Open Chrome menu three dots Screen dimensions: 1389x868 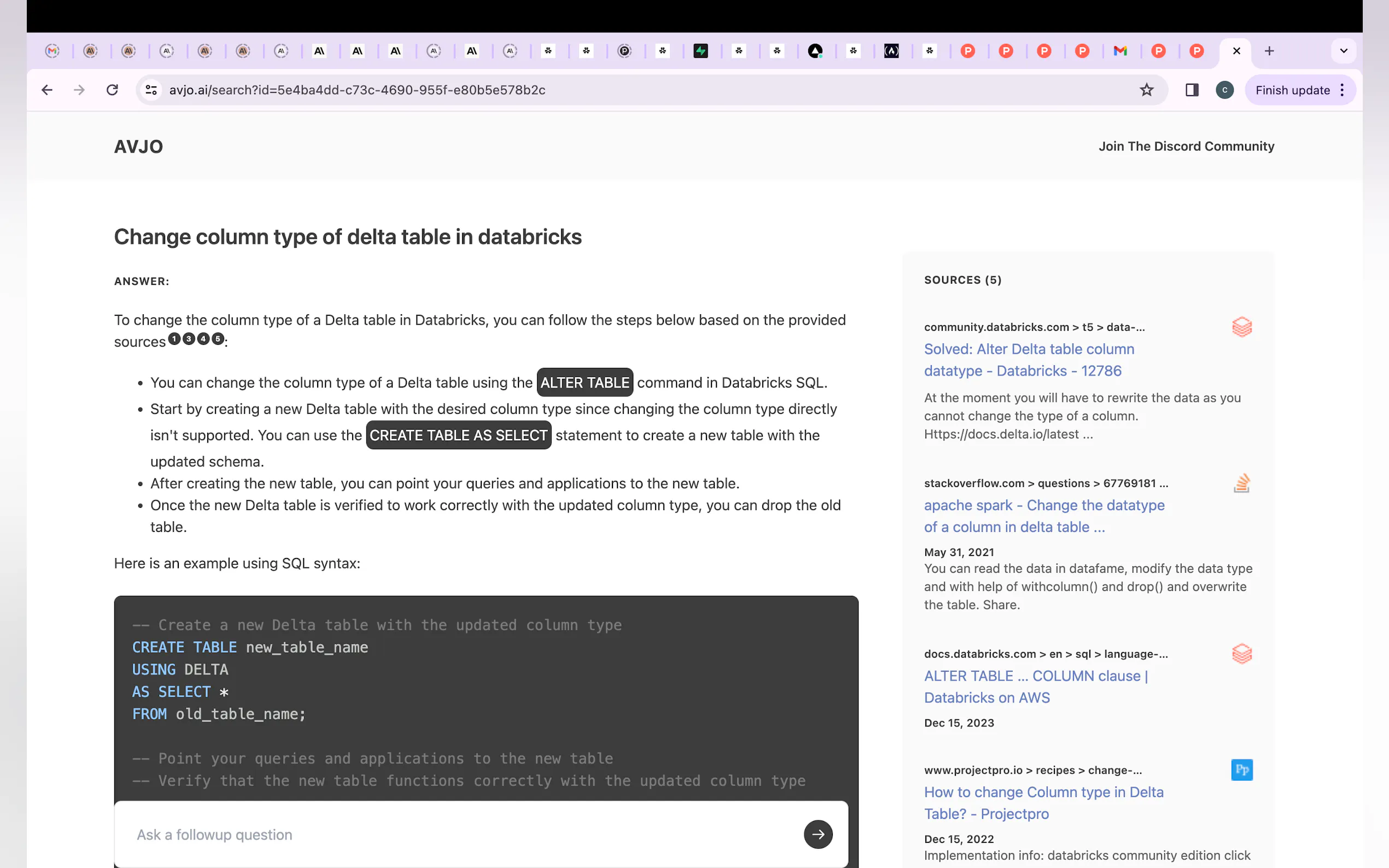pos(1342,90)
